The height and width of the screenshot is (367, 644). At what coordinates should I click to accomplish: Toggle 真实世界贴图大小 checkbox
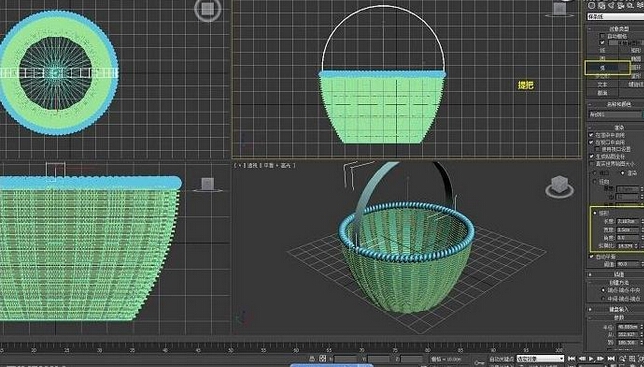[x=591, y=163]
